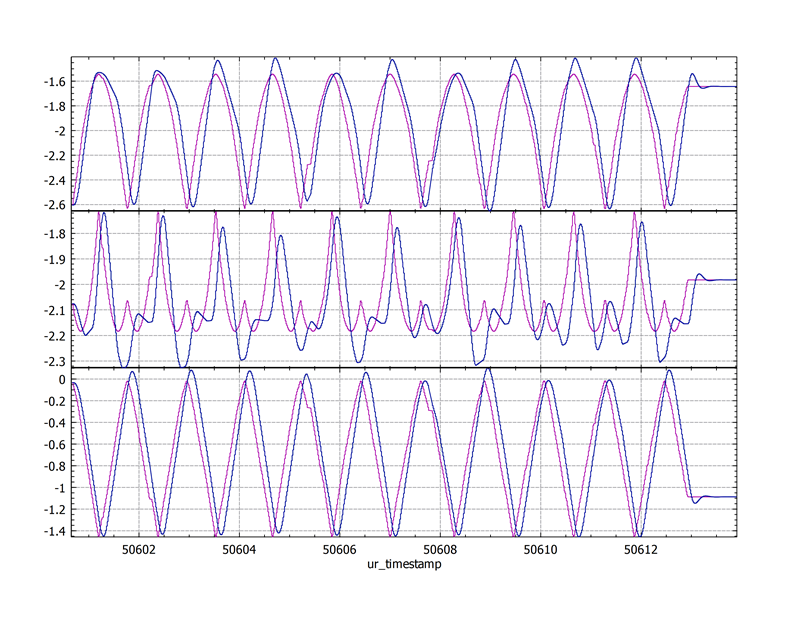This screenshot has height=618, width=800.
Task: Click the 50608 x-axis tick label
Action: pyautogui.click(x=440, y=550)
